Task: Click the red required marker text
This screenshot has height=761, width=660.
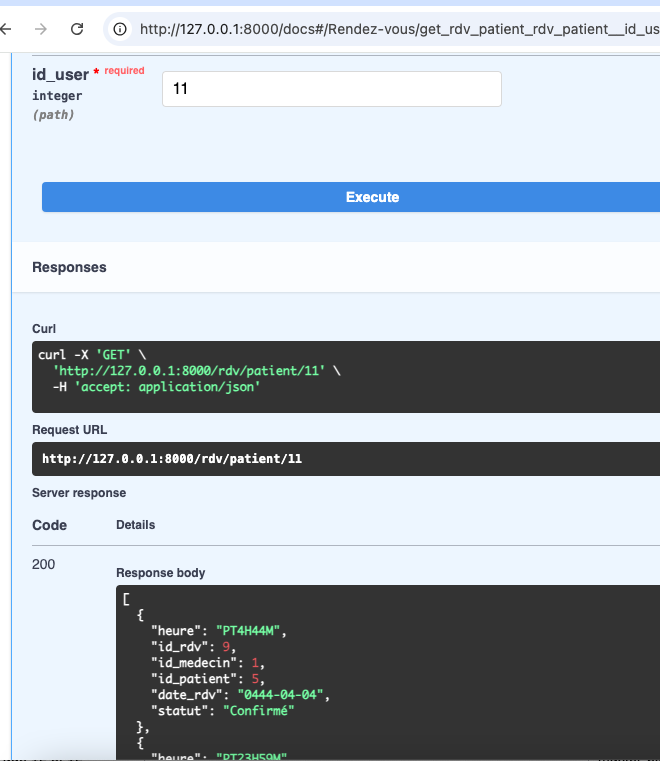Action: [124, 70]
